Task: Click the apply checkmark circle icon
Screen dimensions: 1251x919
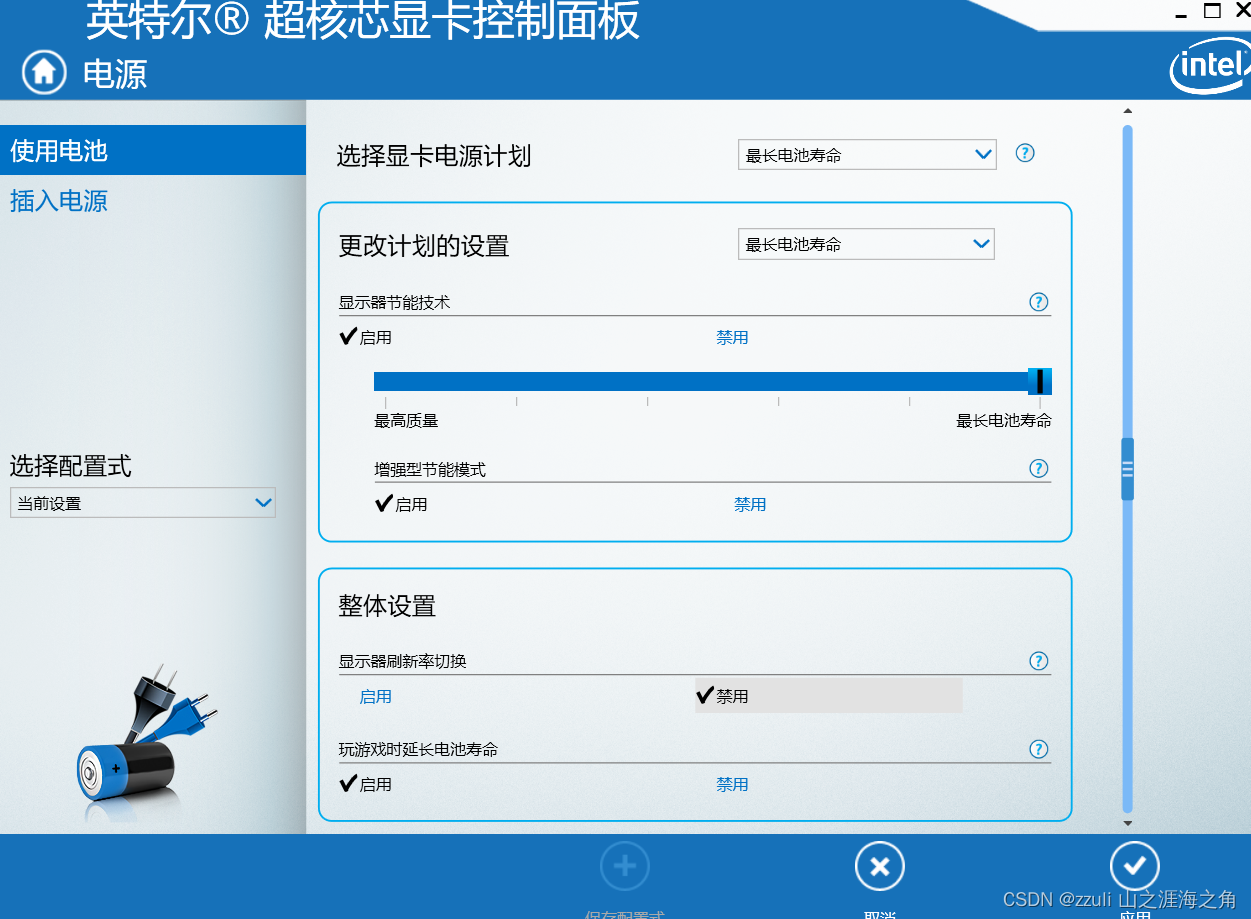Action: 1135,866
